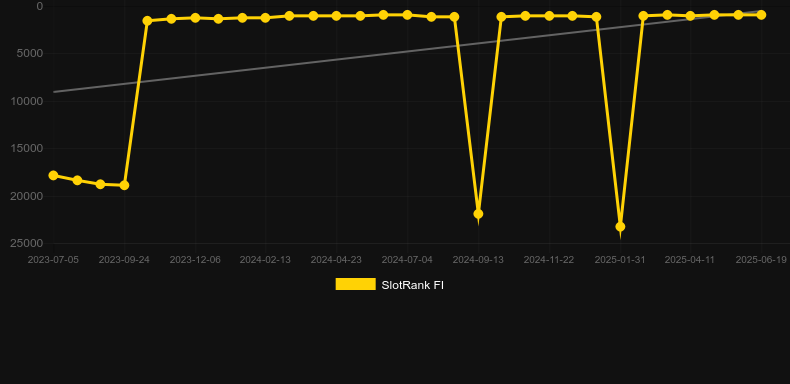The width and height of the screenshot is (790, 384).
Task: Toggle the SlotRank FI legend label
Action: [x=412, y=285]
